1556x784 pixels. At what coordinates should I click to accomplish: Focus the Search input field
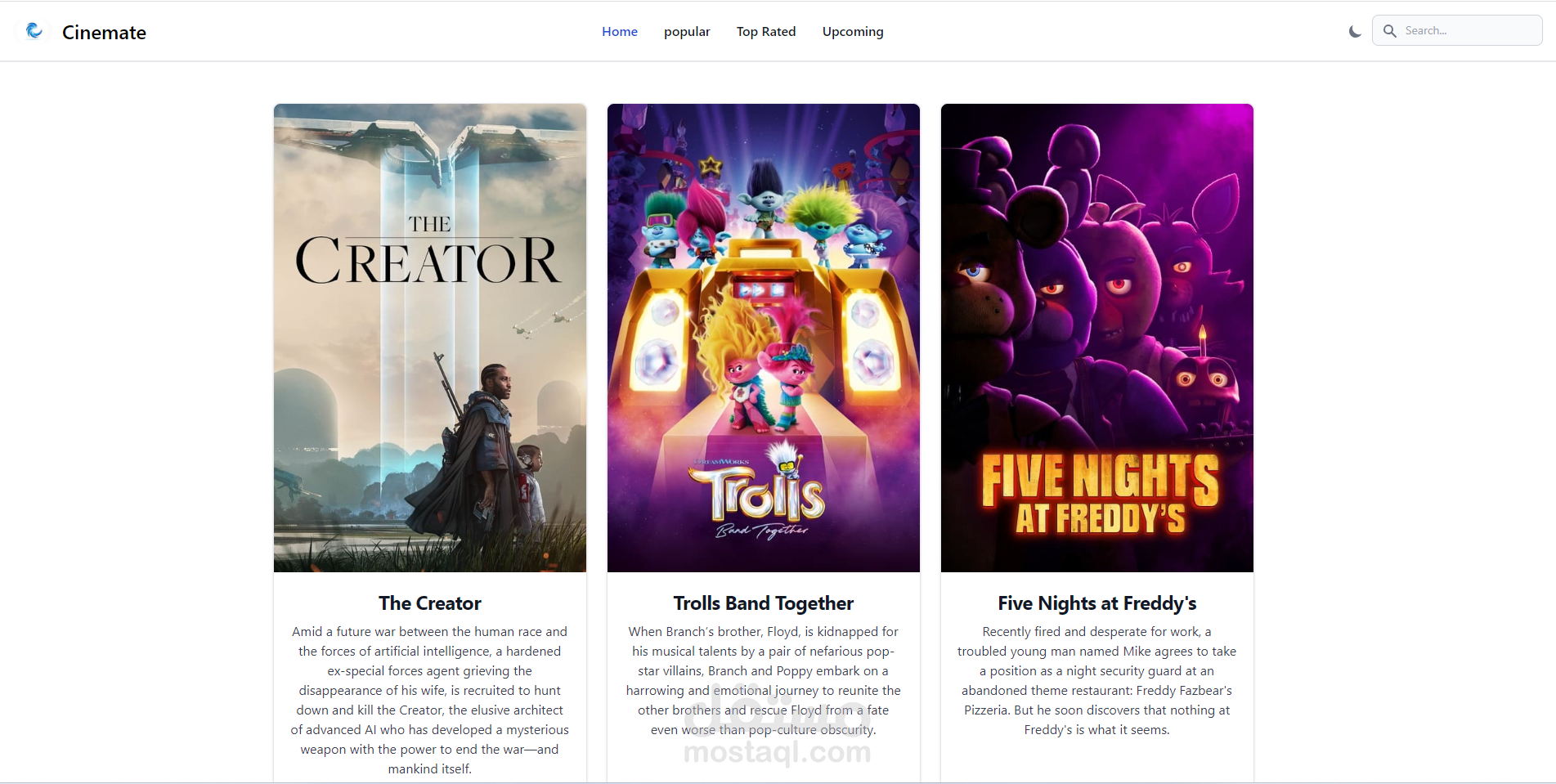1457,30
